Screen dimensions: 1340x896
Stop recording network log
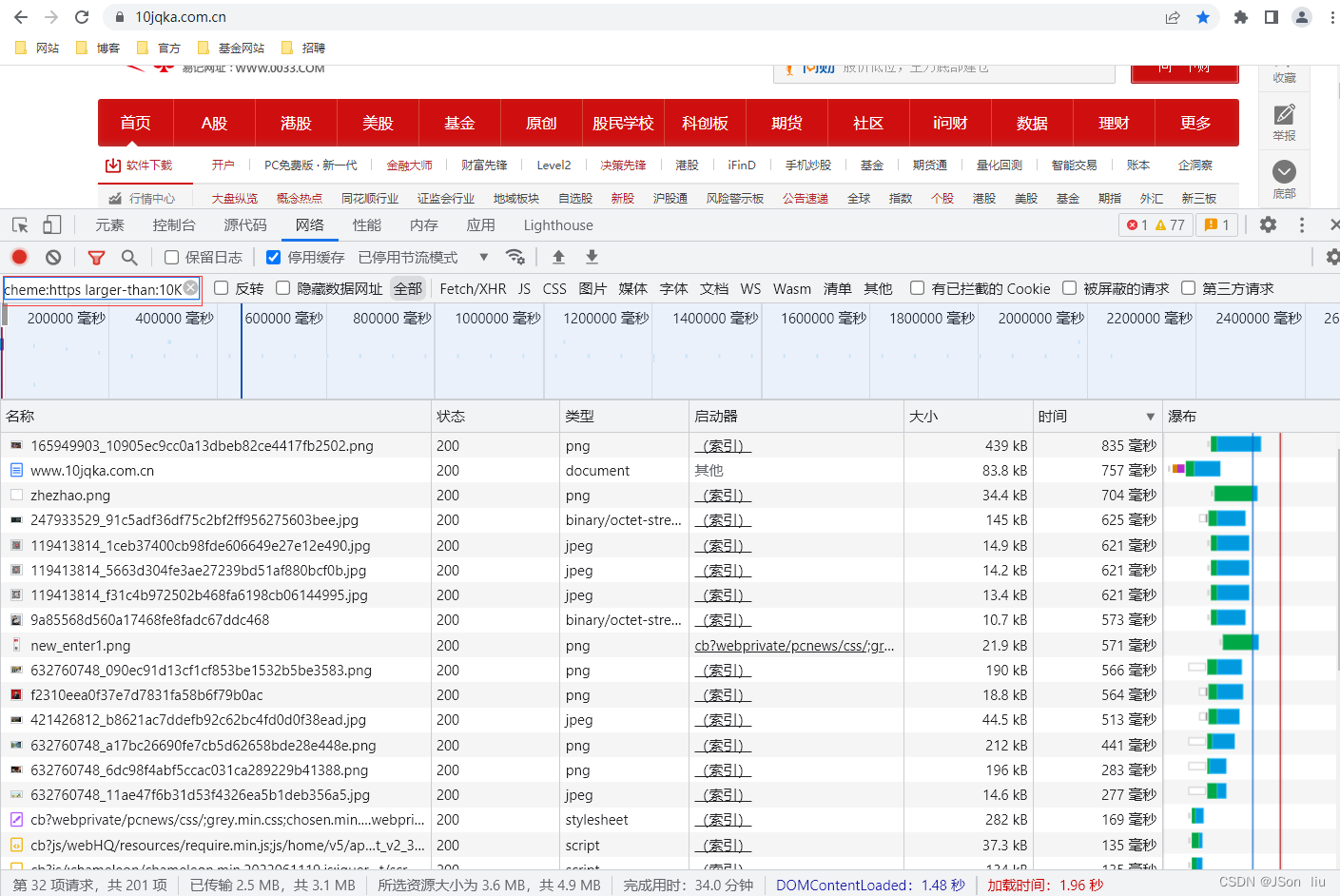click(19, 257)
